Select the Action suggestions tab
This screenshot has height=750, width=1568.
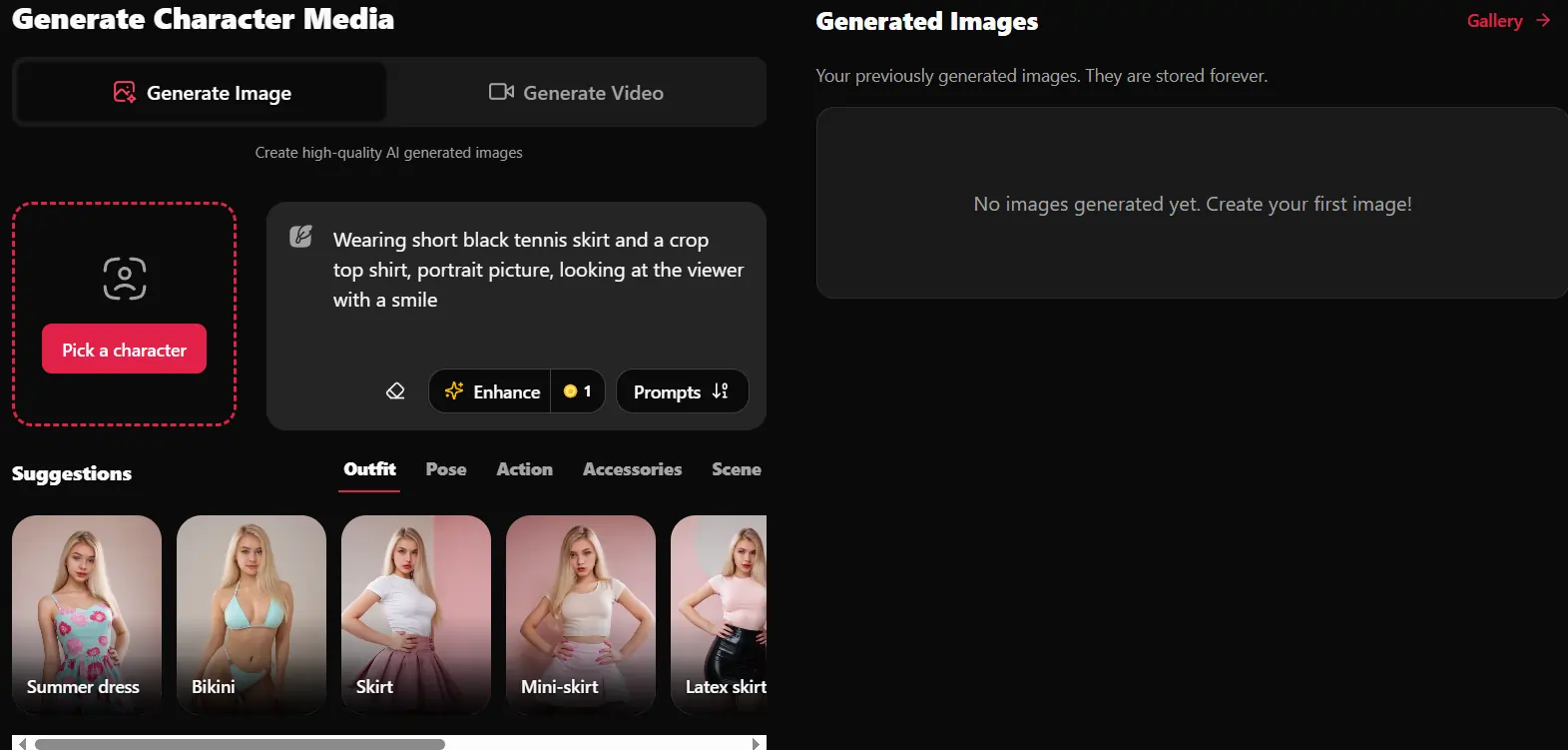coord(525,469)
